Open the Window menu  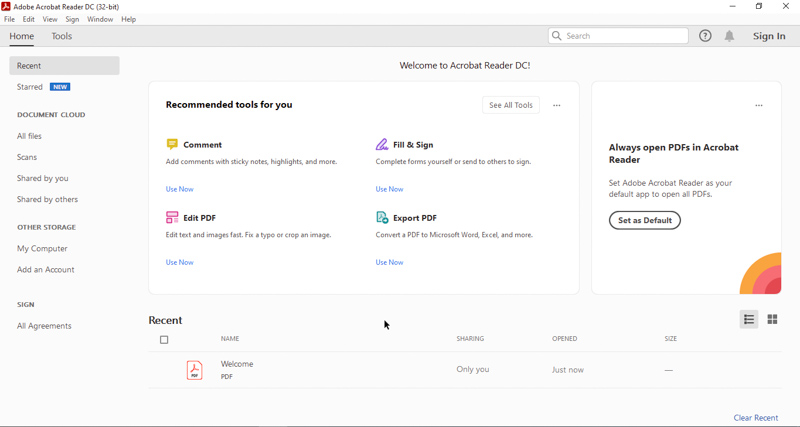[x=100, y=19]
